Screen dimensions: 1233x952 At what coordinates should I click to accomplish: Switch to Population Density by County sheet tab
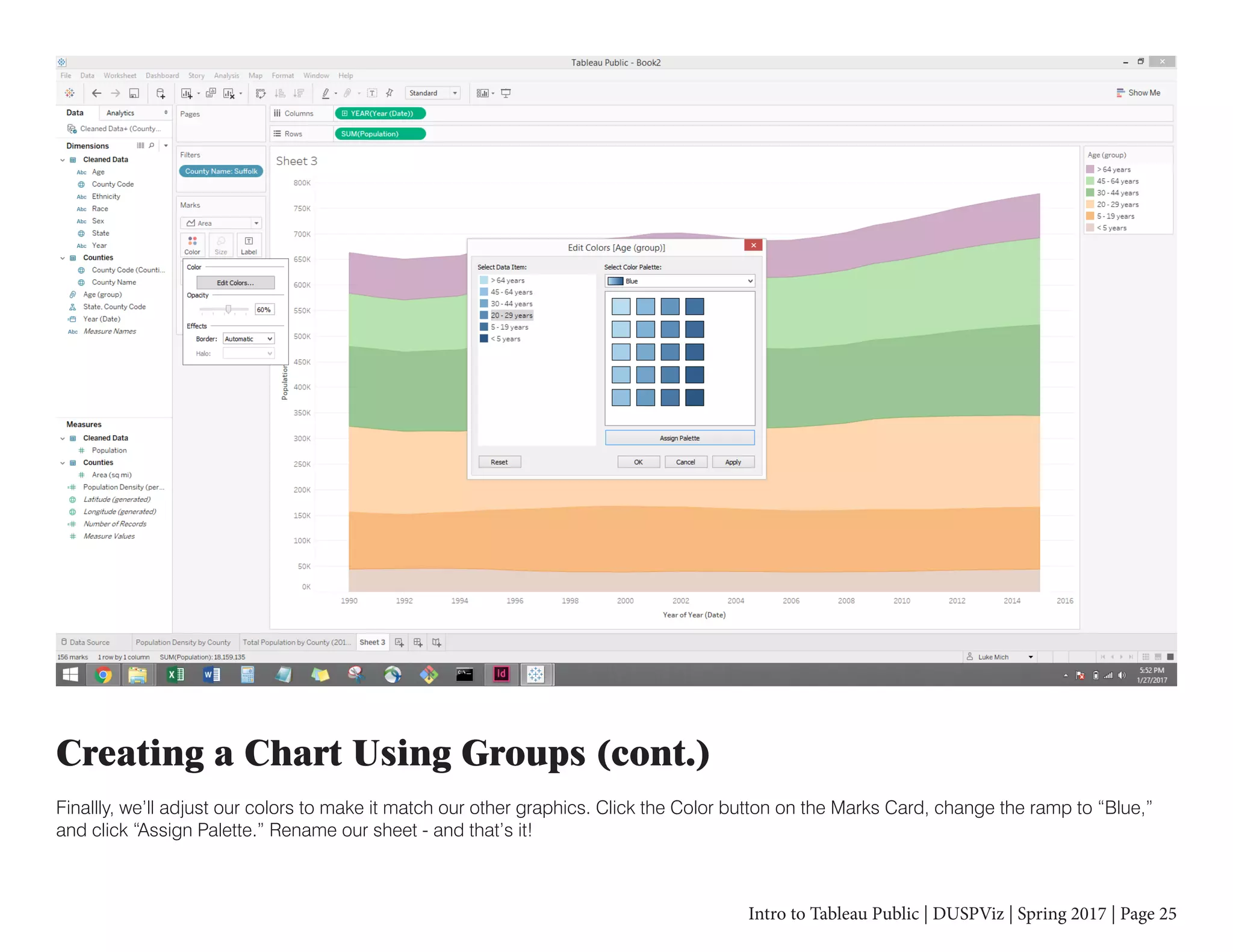tap(183, 643)
